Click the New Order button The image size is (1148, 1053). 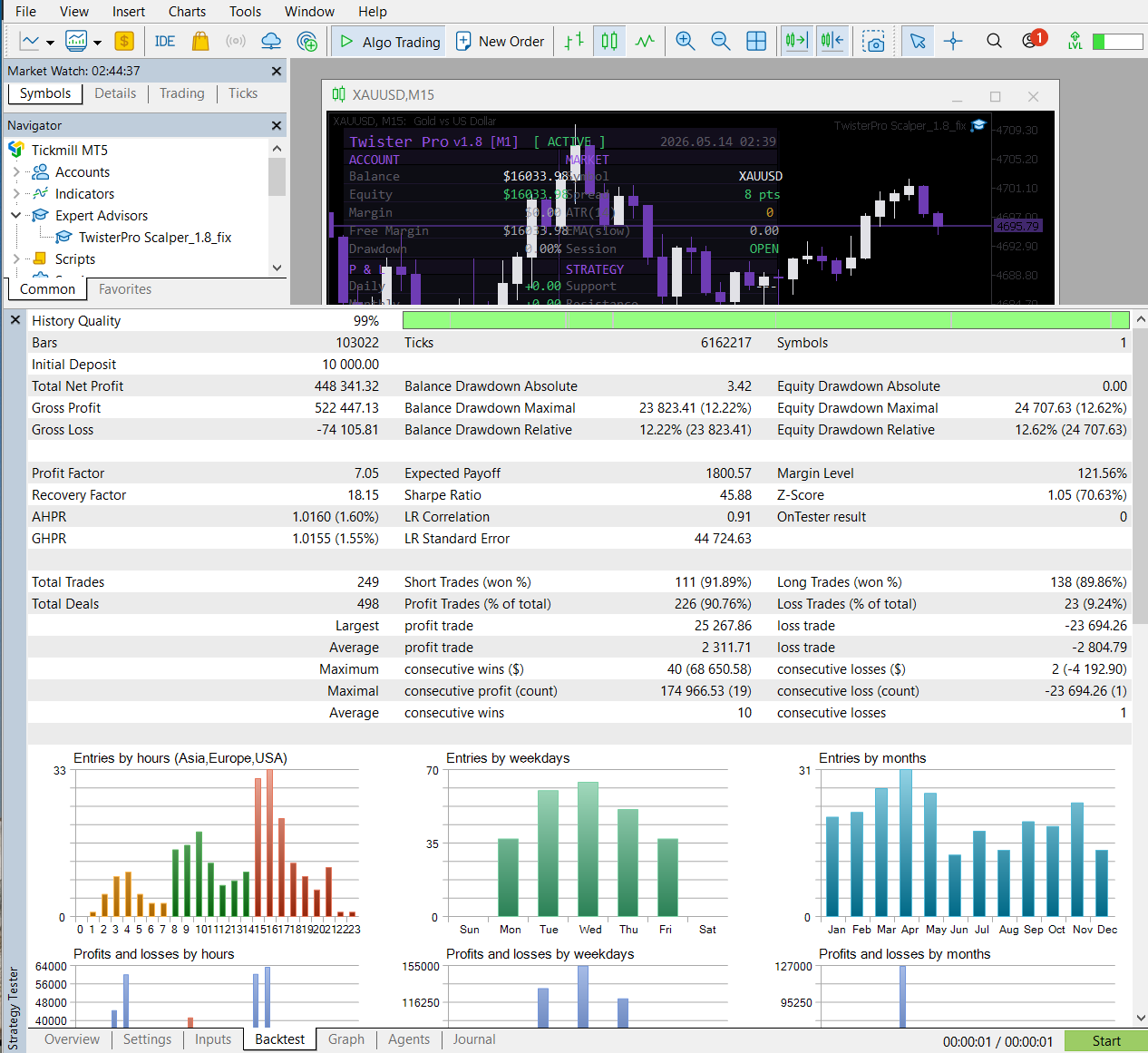click(500, 41)
